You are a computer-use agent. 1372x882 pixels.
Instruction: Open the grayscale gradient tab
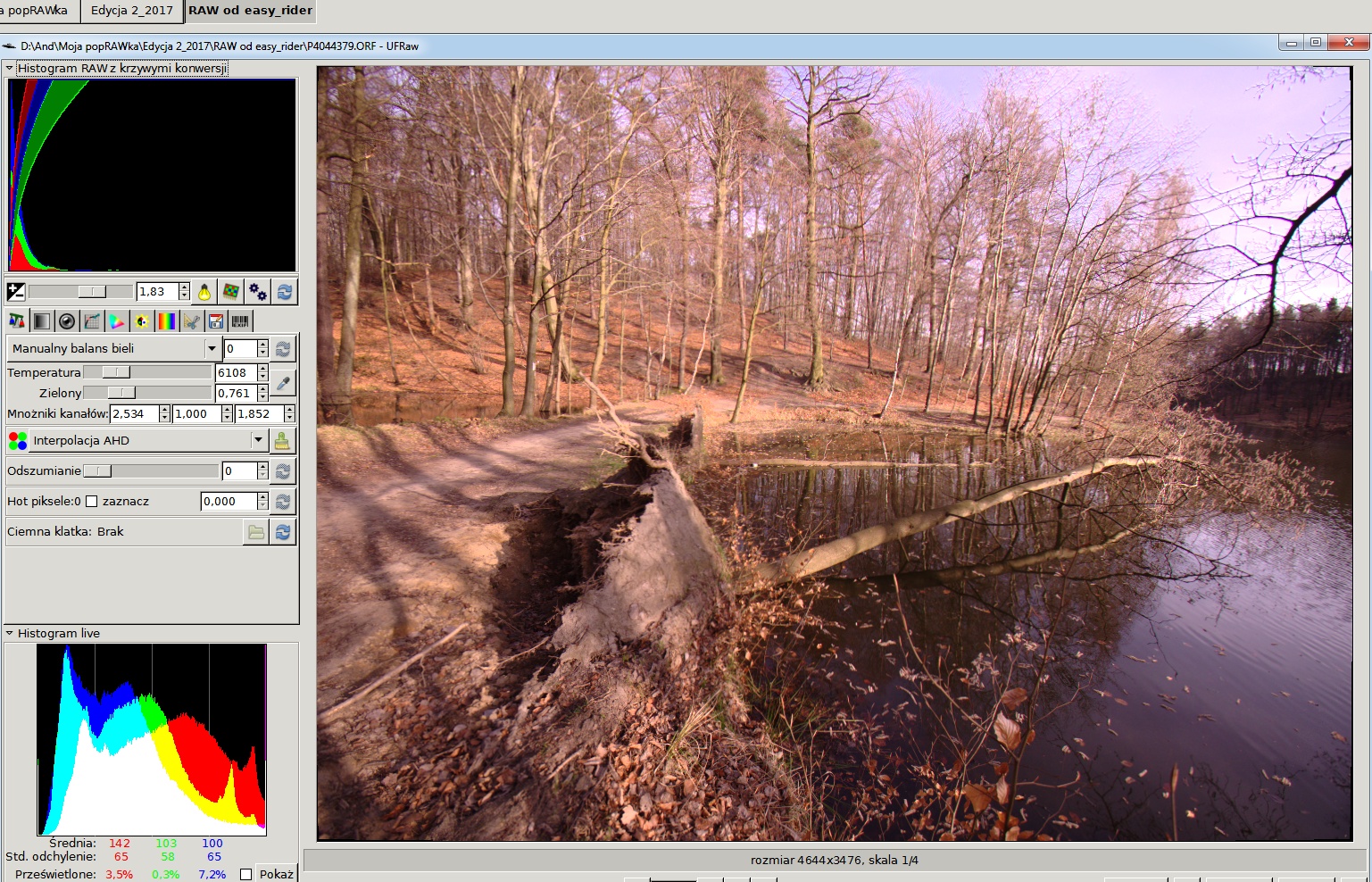[42, 321]
